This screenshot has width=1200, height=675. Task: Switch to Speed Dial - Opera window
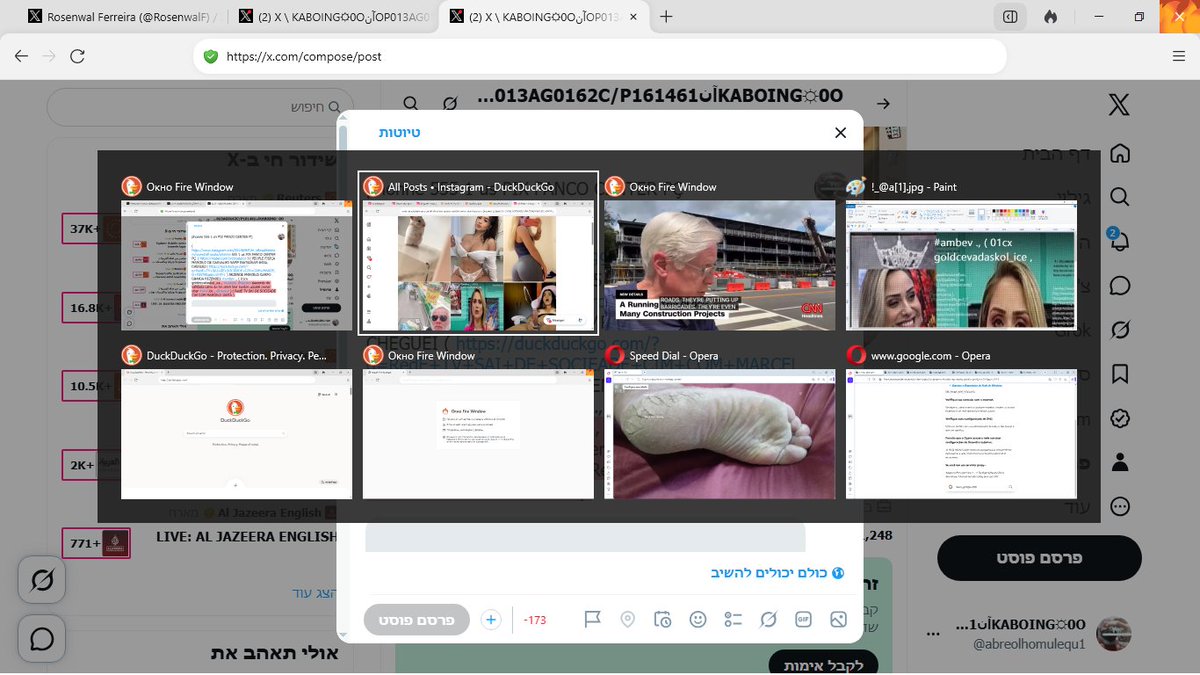tap(719, 422)
